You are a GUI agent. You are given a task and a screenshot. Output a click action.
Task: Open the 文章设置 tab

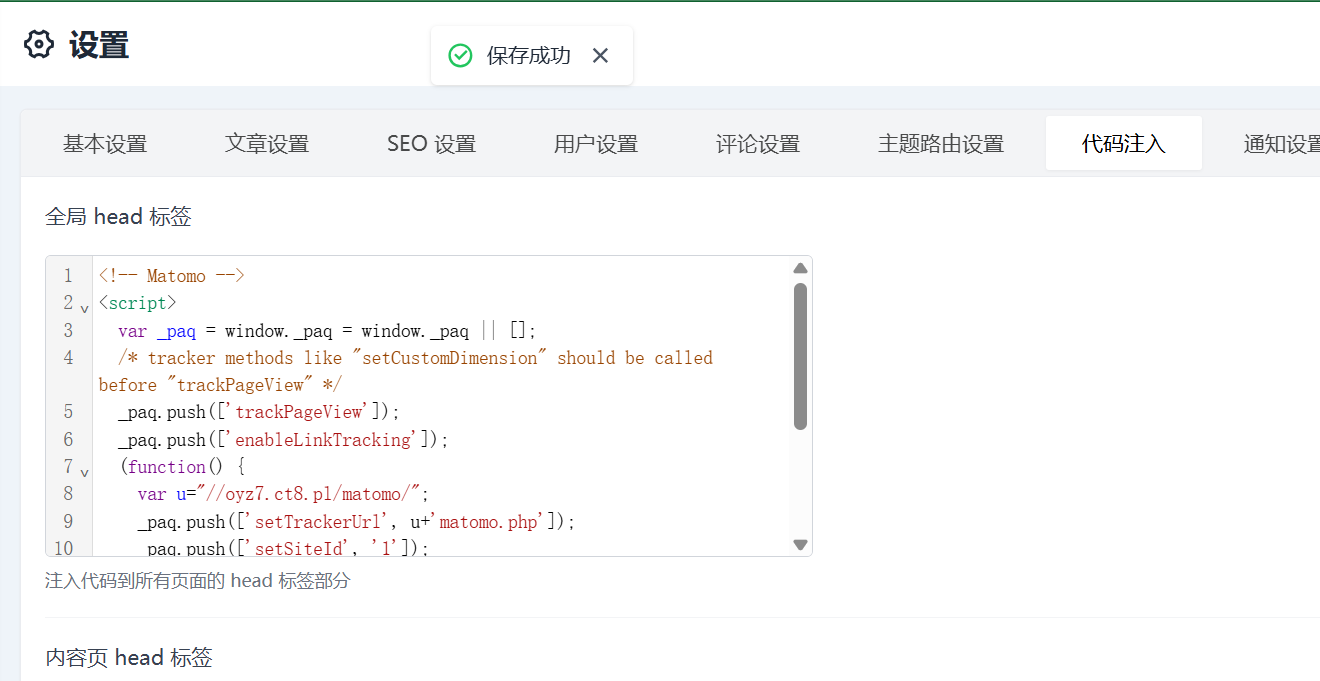267,144
